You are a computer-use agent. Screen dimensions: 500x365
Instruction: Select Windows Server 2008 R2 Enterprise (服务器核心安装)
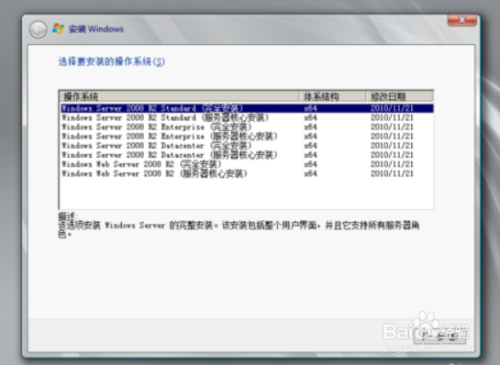[247, 136]
